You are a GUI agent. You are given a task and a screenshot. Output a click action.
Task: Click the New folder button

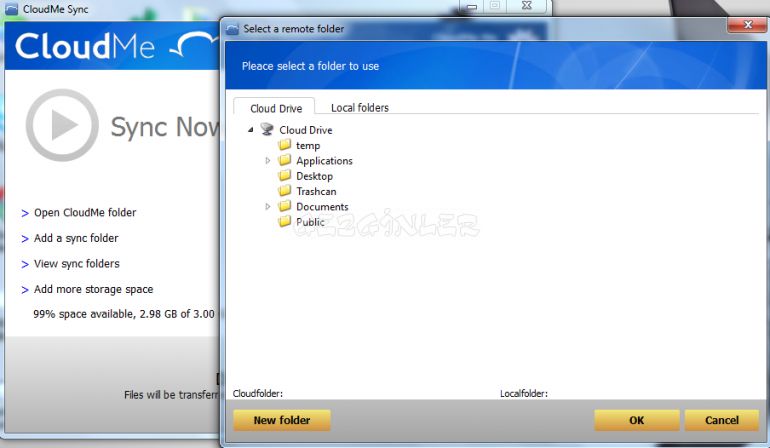pos(281,420)
